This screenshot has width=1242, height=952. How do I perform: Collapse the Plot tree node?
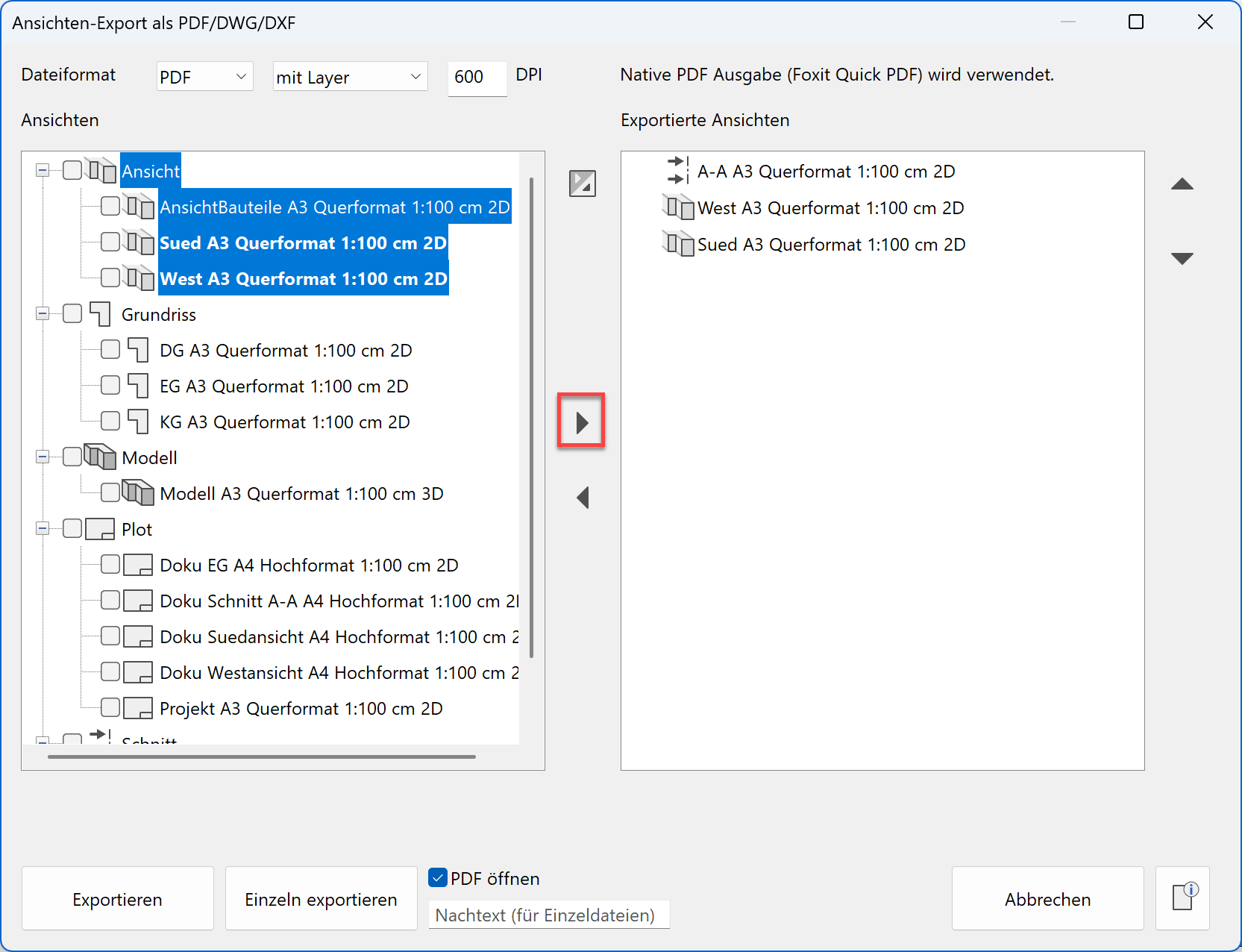[43, 528]
